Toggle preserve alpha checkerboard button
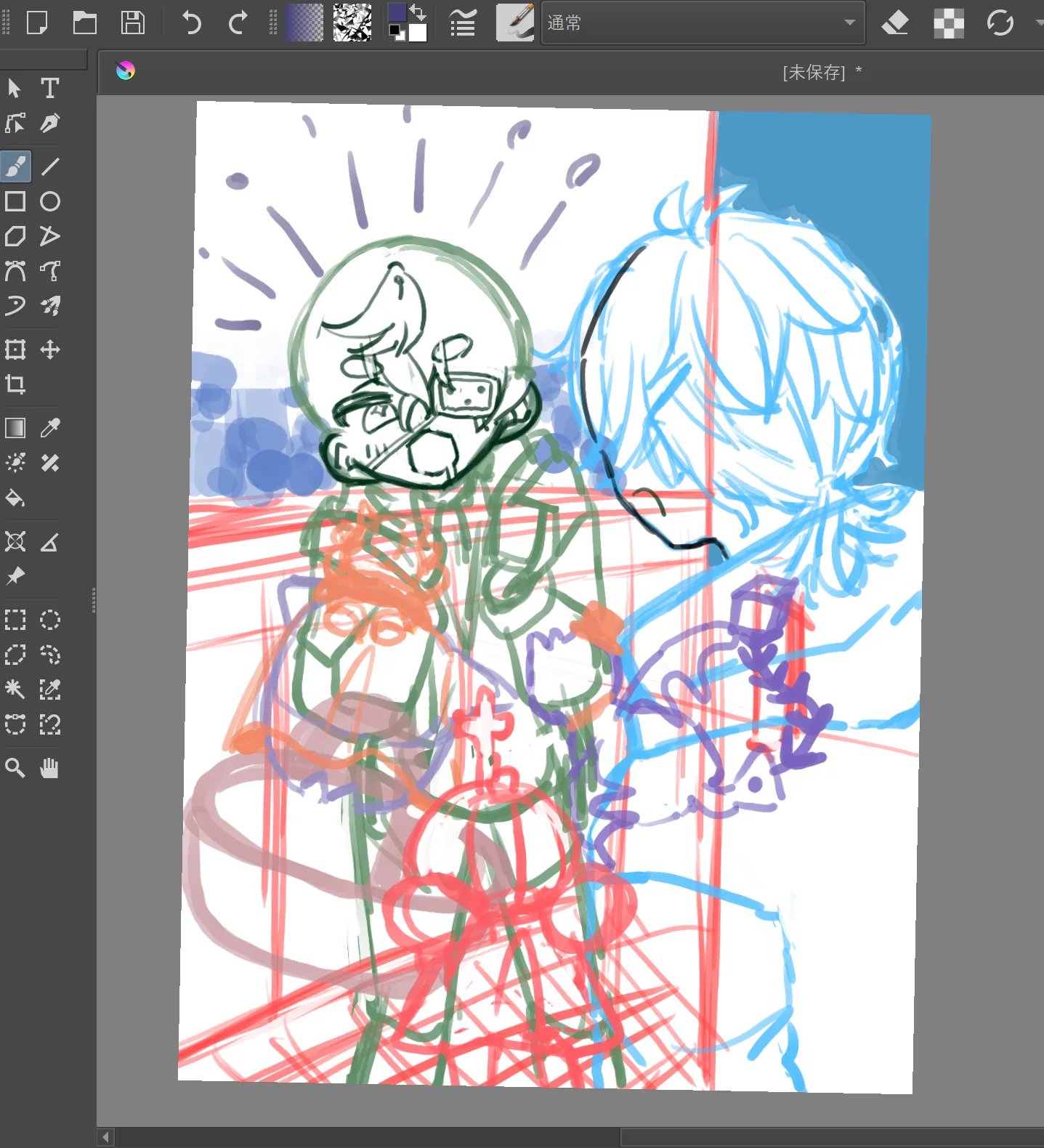The height and width of the screenshot is (1148, 1044). [x=949, y=23]
